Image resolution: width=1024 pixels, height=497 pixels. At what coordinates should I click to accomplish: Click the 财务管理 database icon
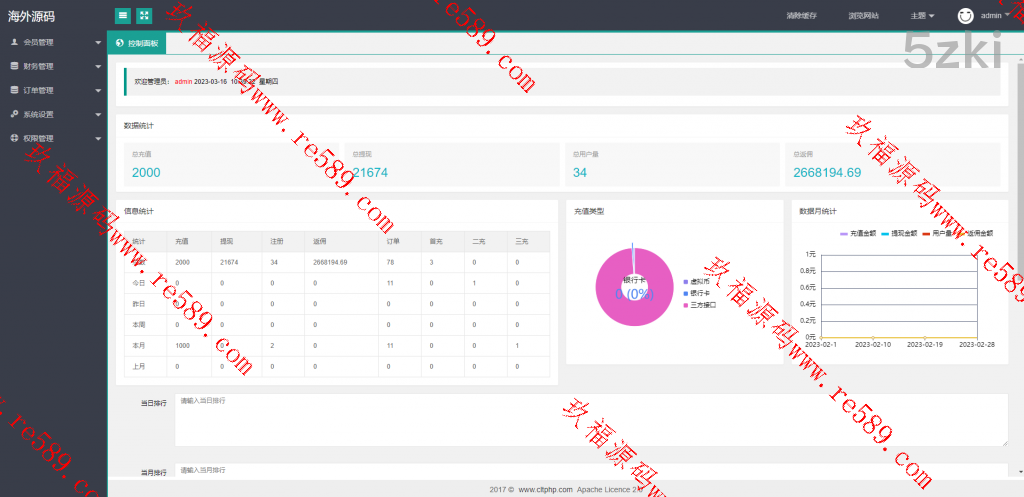14,66
